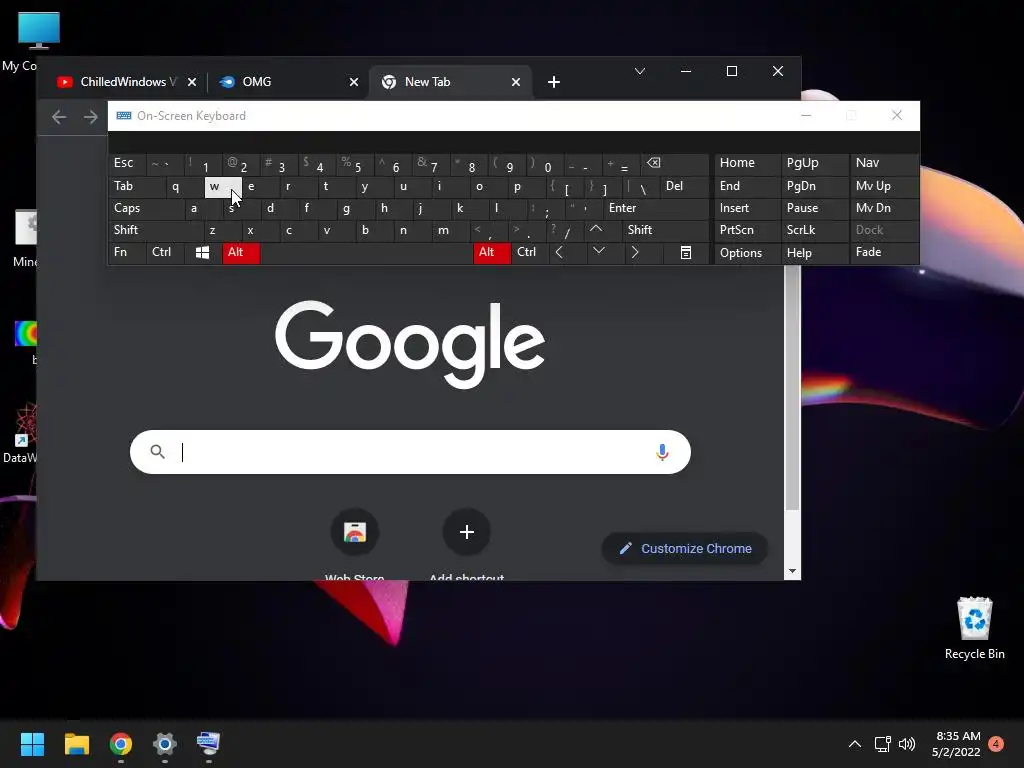Click the Fade key on keyboard
Viewport: 1024px width, 768px height.
coord(884,253)
